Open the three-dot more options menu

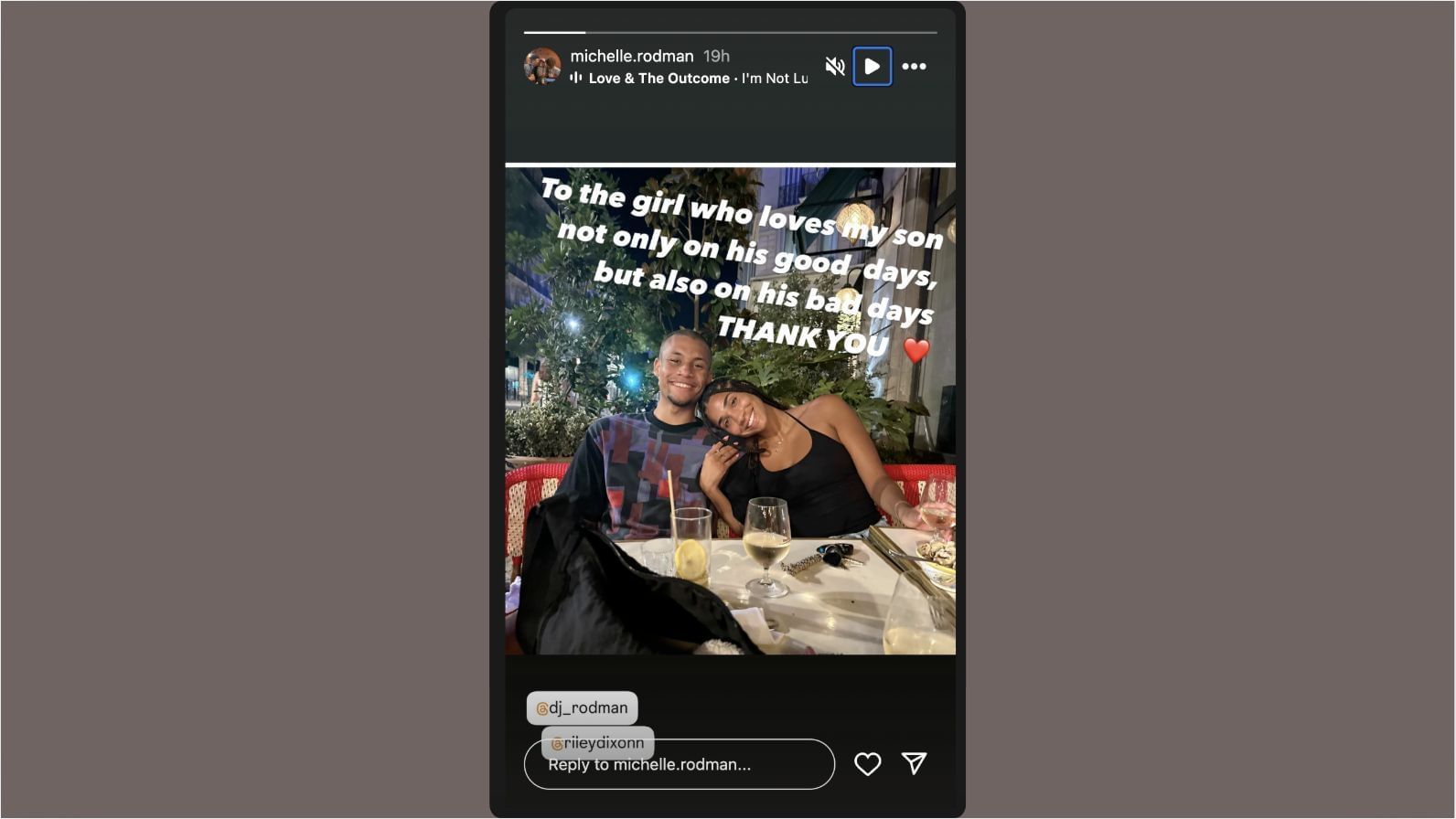pos(914,66)
